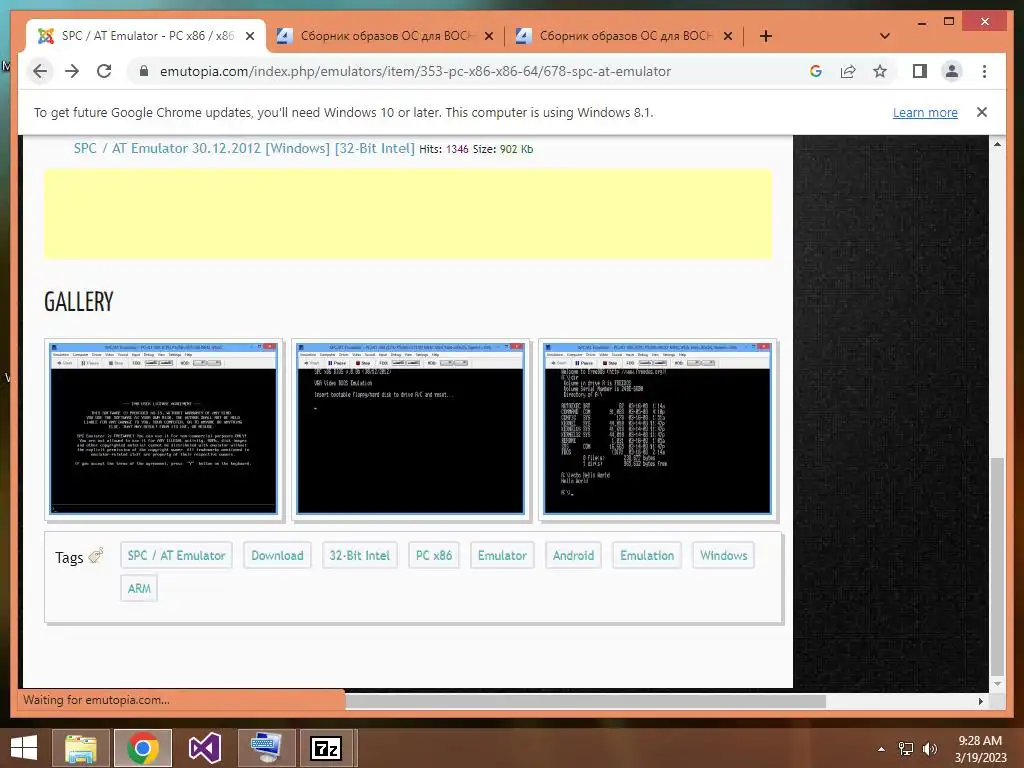This screenshot has height=768, width=1024.
Task: Open the network tray icon
Action: click(906, 749)
